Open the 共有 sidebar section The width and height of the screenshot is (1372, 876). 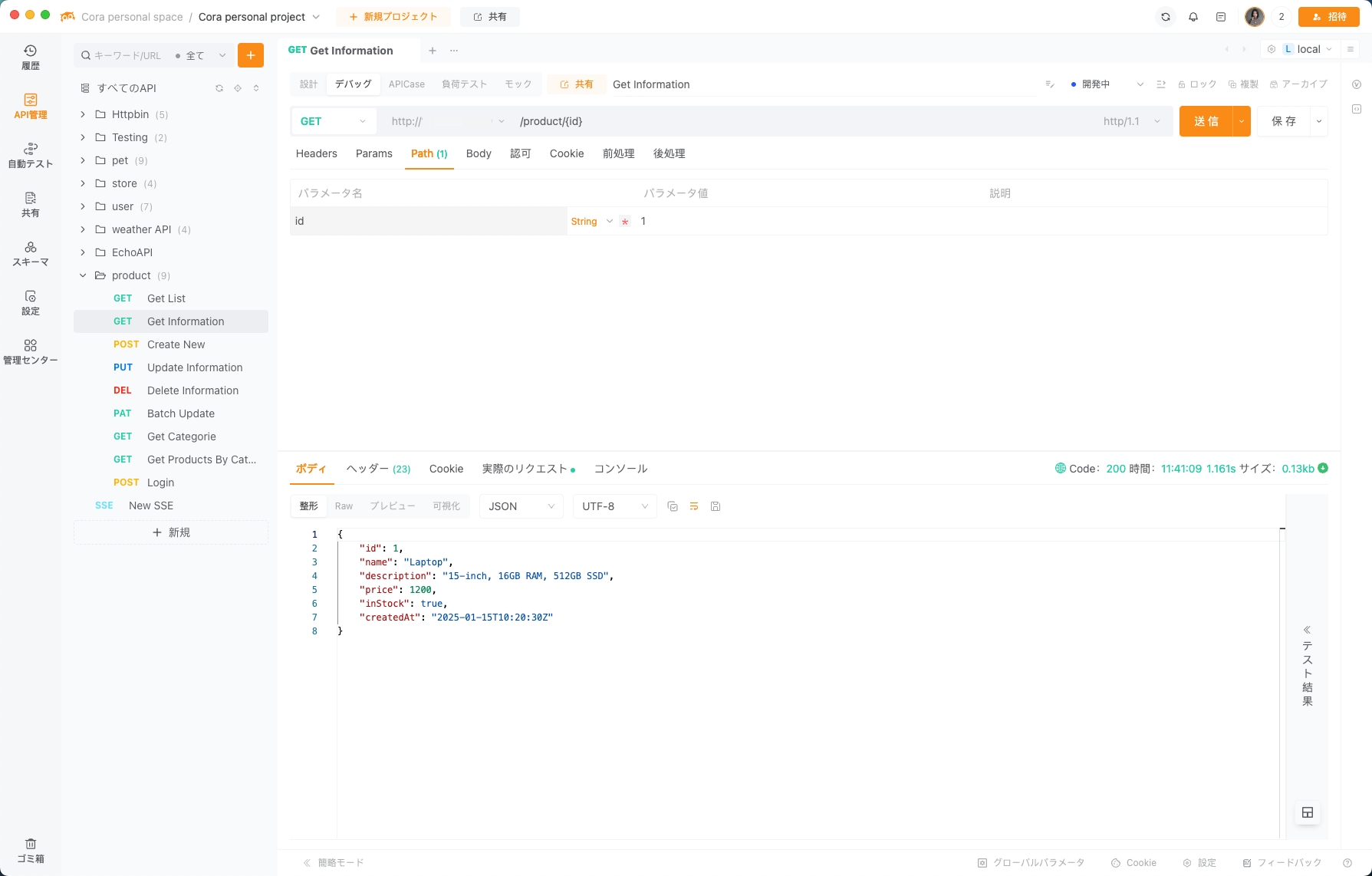pyautogui.click(x=30, y=205)
